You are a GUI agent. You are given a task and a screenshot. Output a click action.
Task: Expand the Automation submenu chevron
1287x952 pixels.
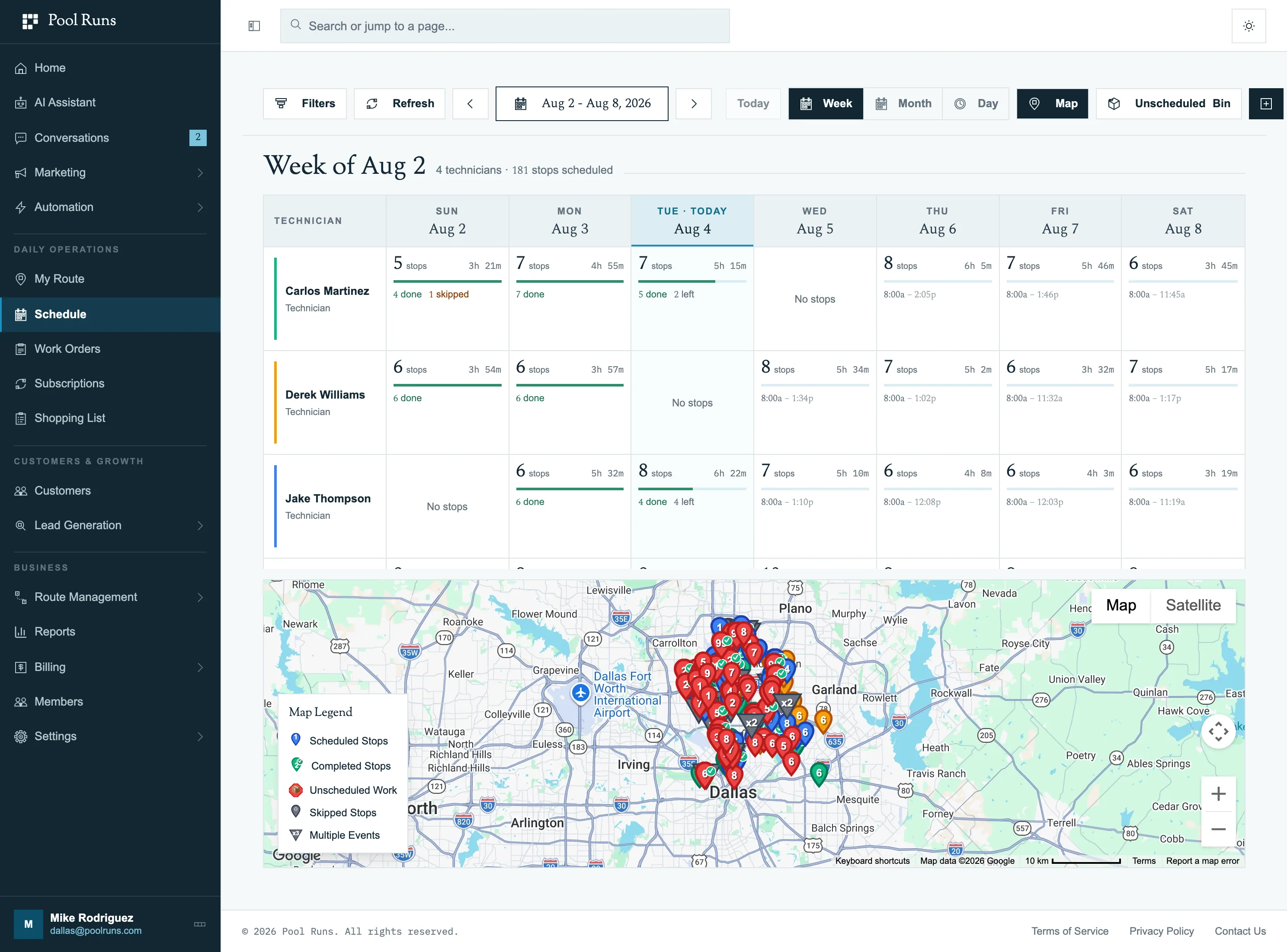(200, 208)
